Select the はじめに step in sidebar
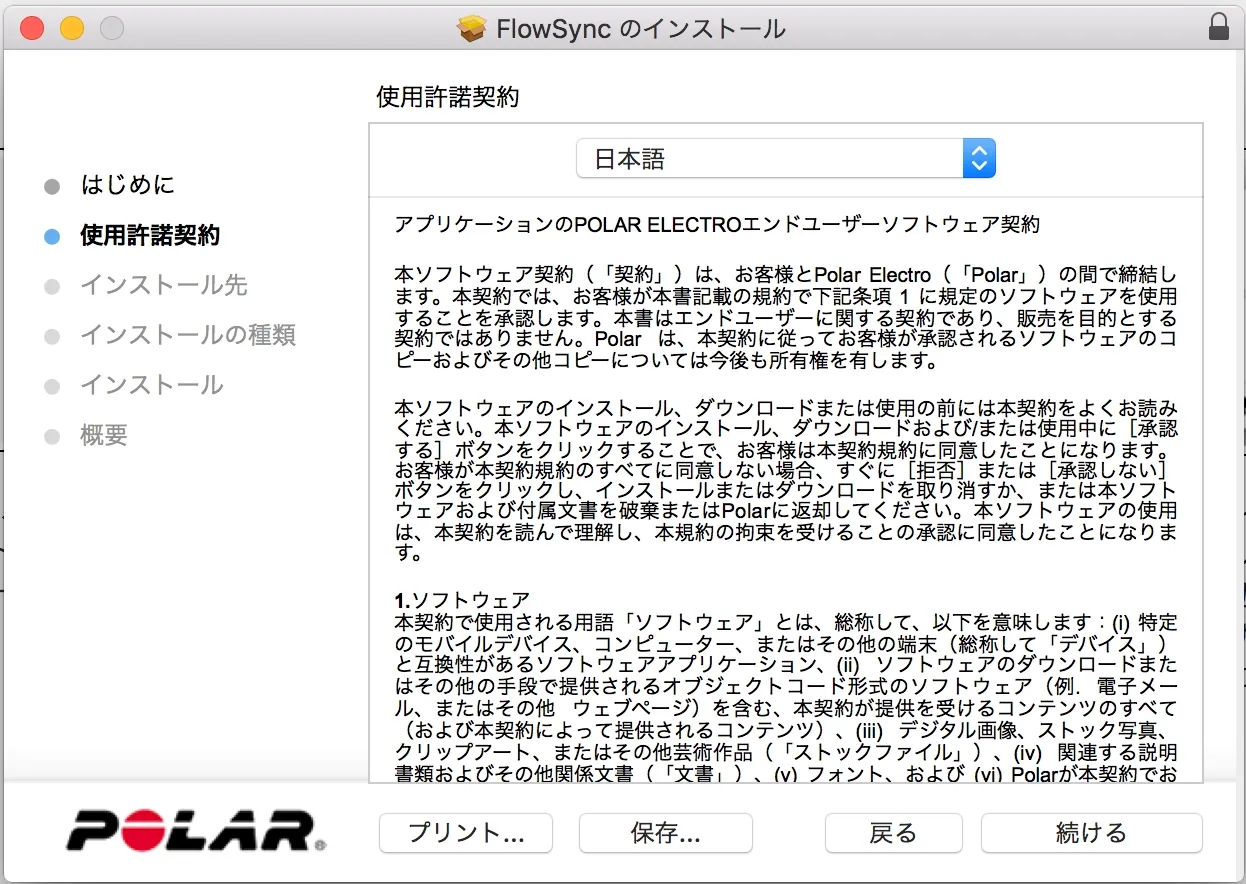 tap(127, 185)
